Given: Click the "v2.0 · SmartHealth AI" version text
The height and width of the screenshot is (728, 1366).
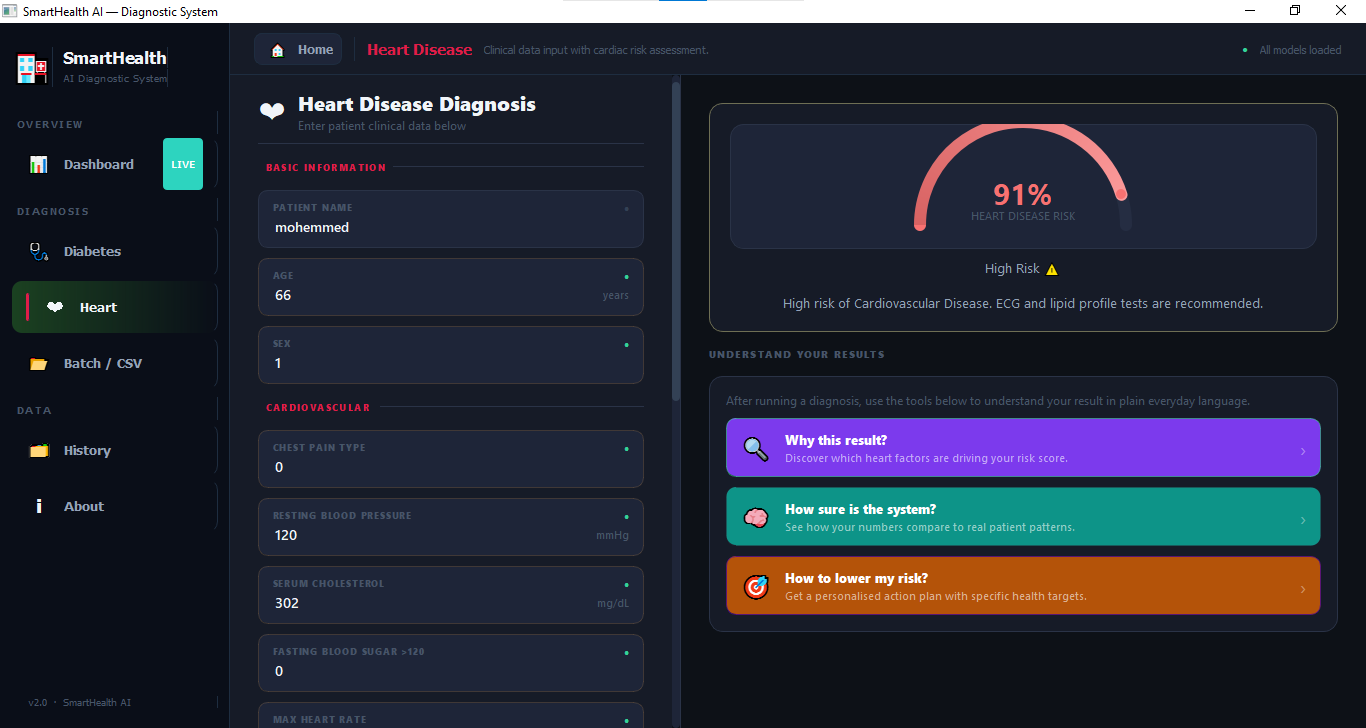Looking at the screenshot, I should (79, 703).
